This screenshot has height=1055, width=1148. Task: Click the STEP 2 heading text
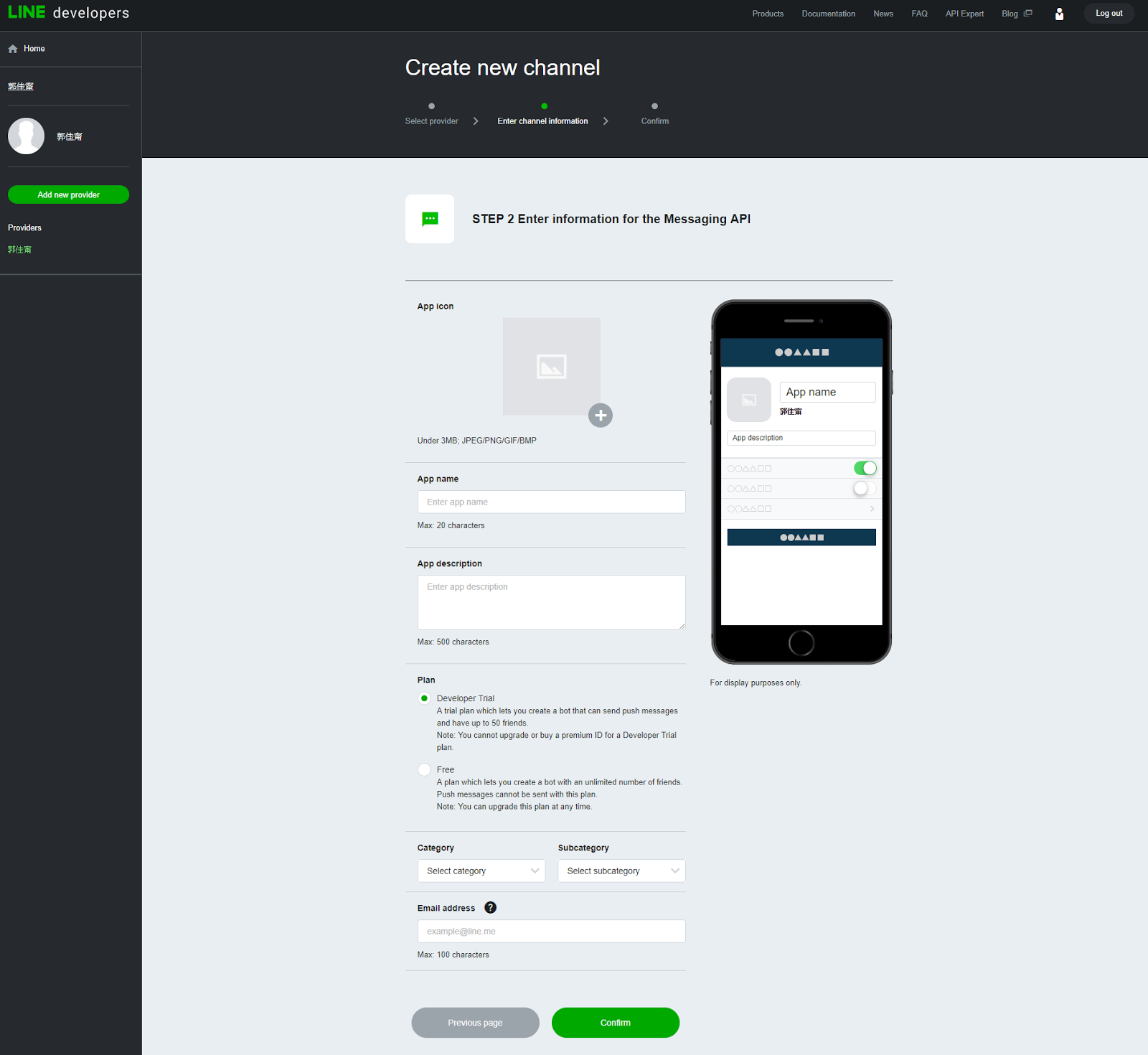(611, 219)
